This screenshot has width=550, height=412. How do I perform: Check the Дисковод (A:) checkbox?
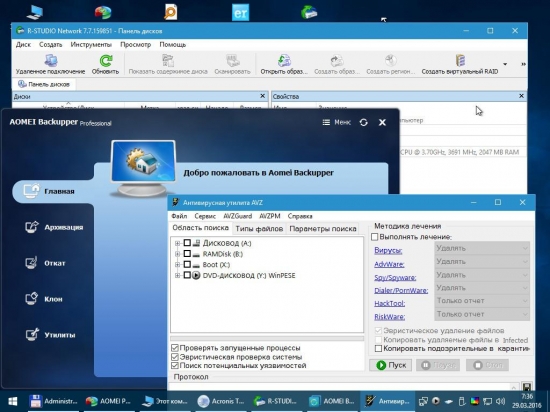pos(187,243)
